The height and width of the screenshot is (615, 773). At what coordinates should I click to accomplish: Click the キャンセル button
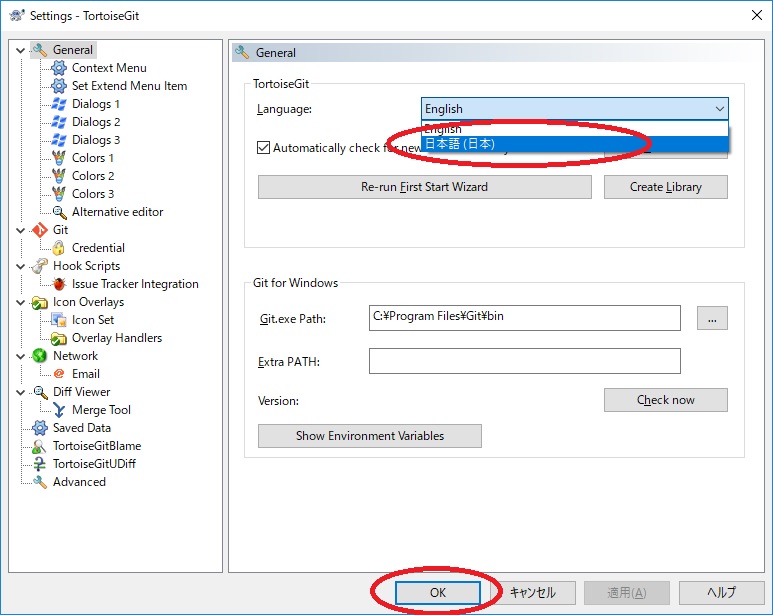click(x=532, y=593)
